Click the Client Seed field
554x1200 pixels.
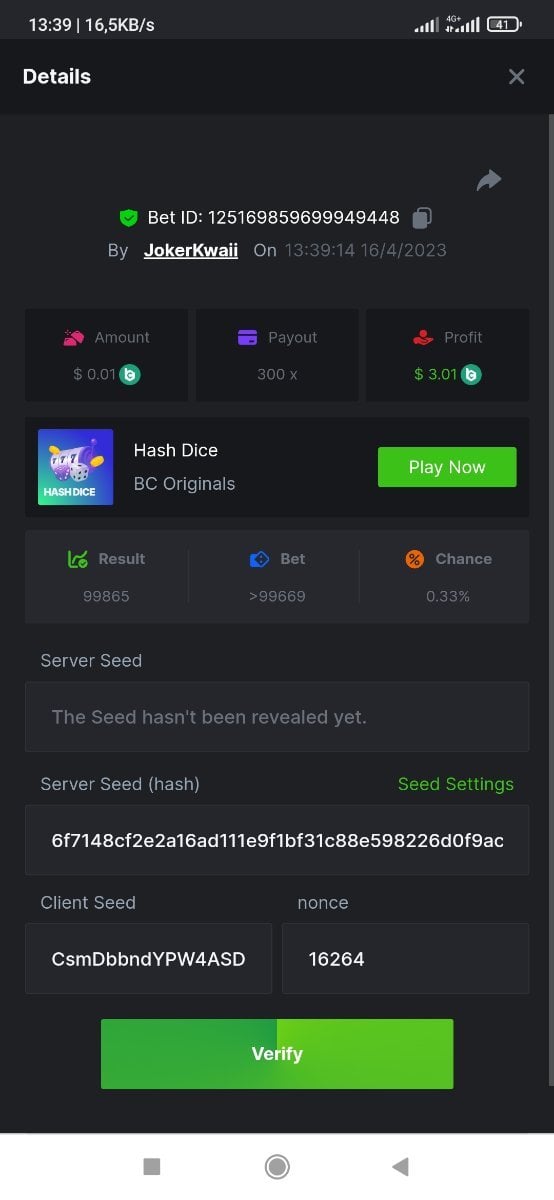click(x=148, y=958)
